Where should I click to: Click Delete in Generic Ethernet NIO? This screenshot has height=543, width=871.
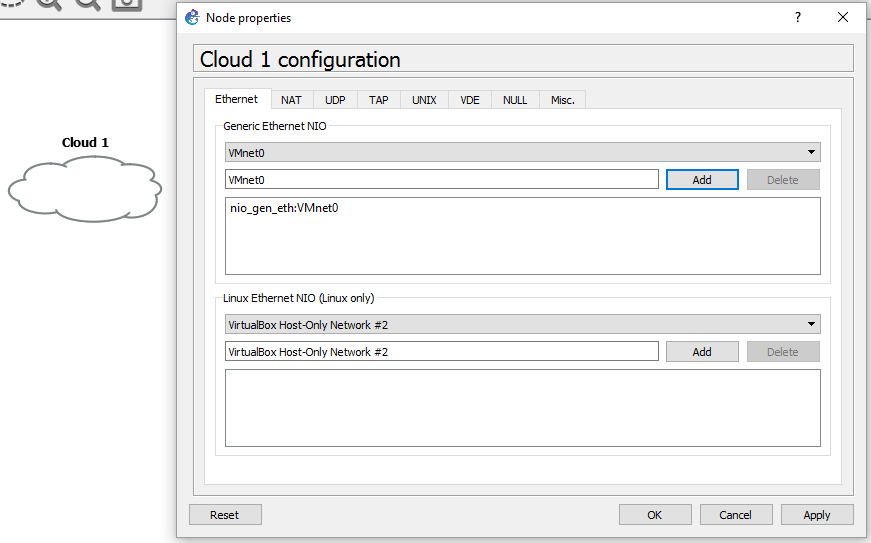(x=783, y=179)
